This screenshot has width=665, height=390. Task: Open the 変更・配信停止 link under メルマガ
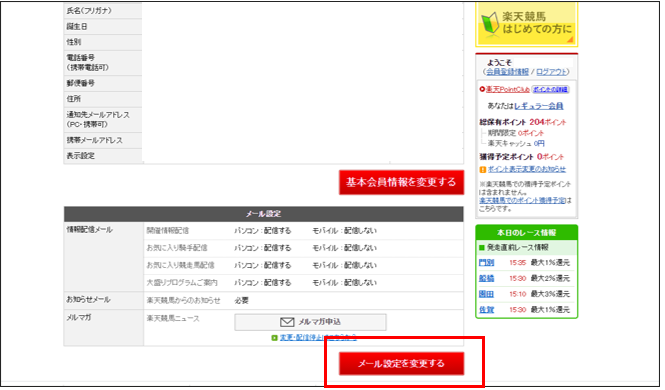[x=318, y=337]
